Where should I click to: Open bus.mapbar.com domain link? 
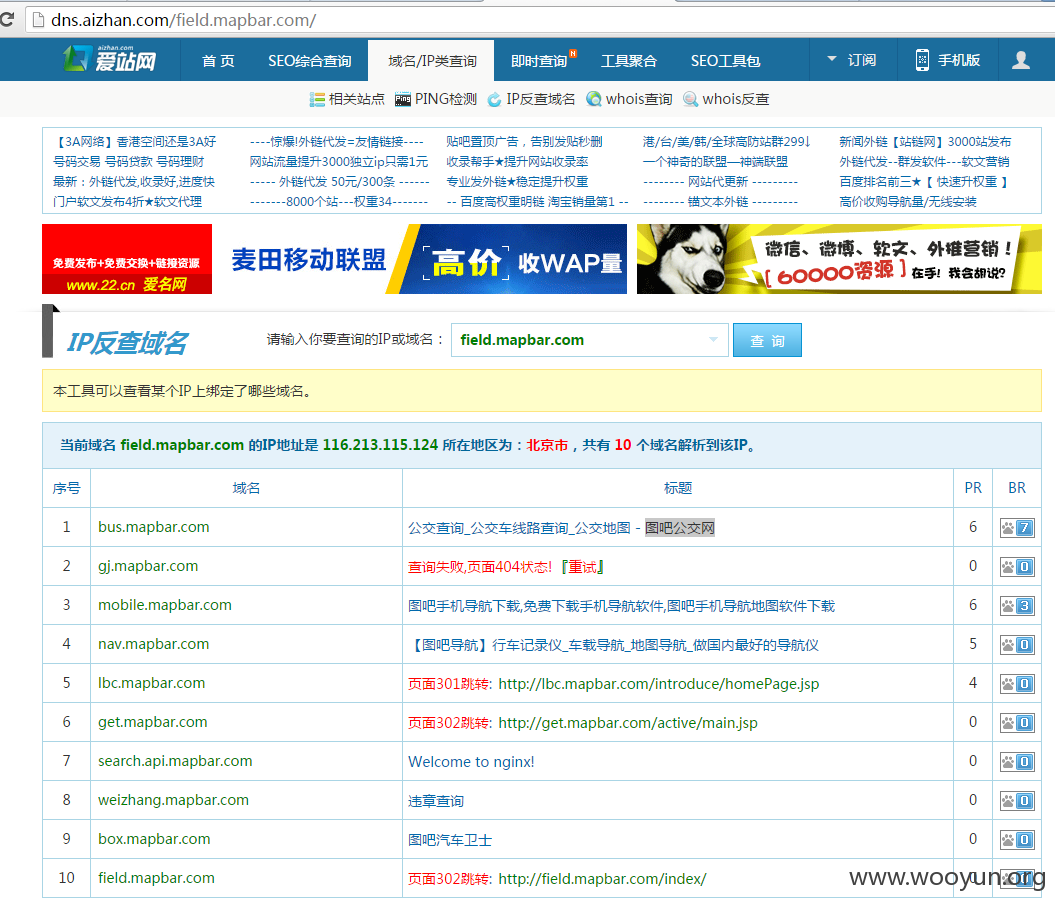tap(153, 527)
